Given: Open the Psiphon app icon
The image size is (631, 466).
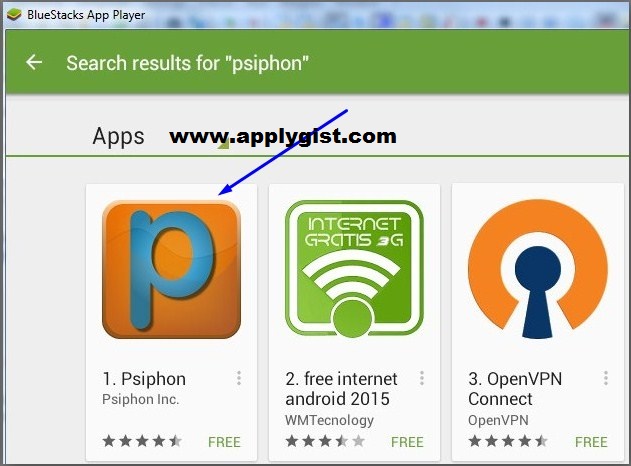Looking at the screenshot, I should click(171, 269).
